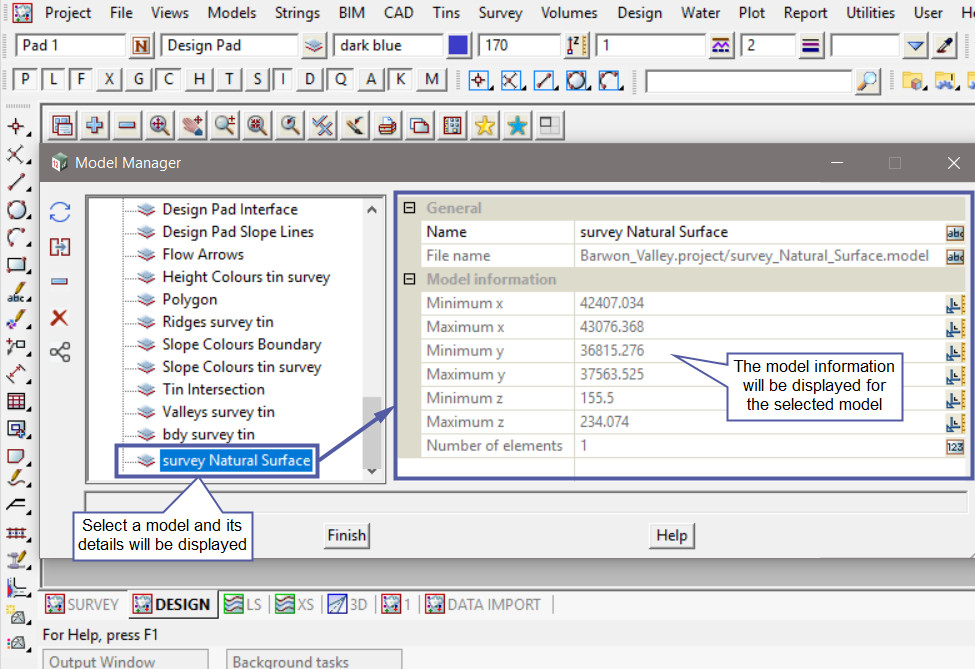Open the blue dropdown arrow in top toolbar
This screenshot has height=669, width=975.
point(915,46)
